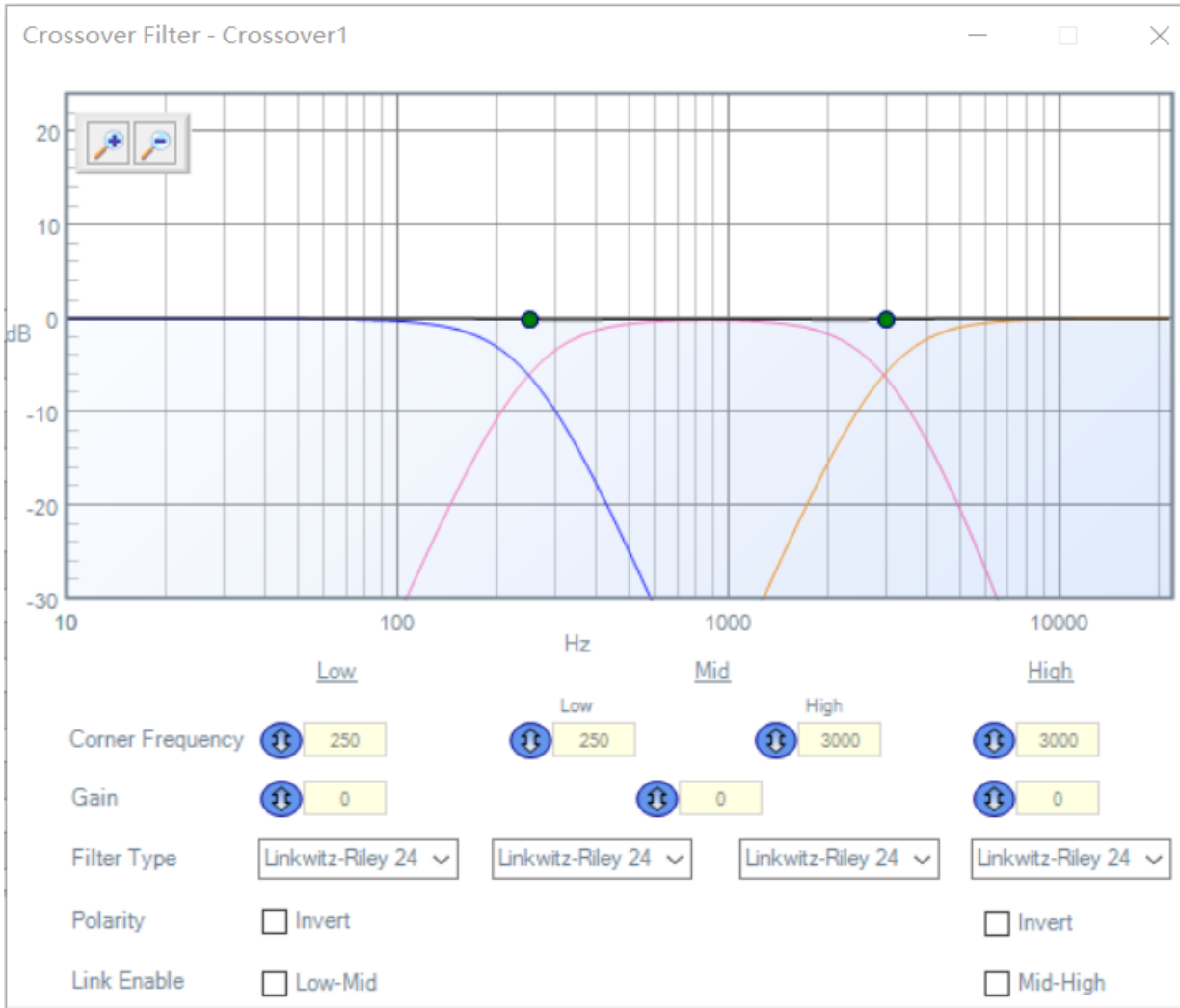This screenshot has width=1180, height=1008.
Task: Click the High band gain value field
Action: pyautogui.click(x=1058, y=799)
